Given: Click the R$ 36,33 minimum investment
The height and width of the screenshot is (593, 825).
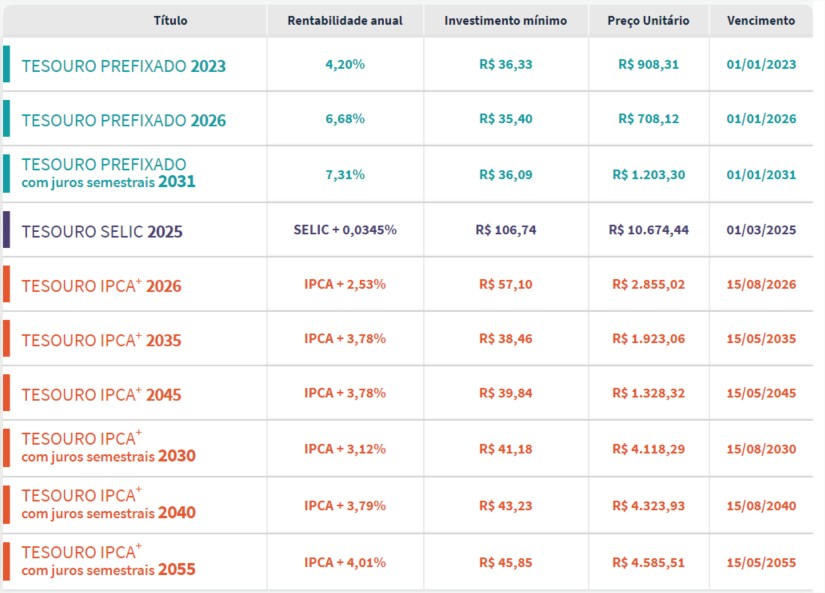Looking at the screenshot, I should pos(506,64).
